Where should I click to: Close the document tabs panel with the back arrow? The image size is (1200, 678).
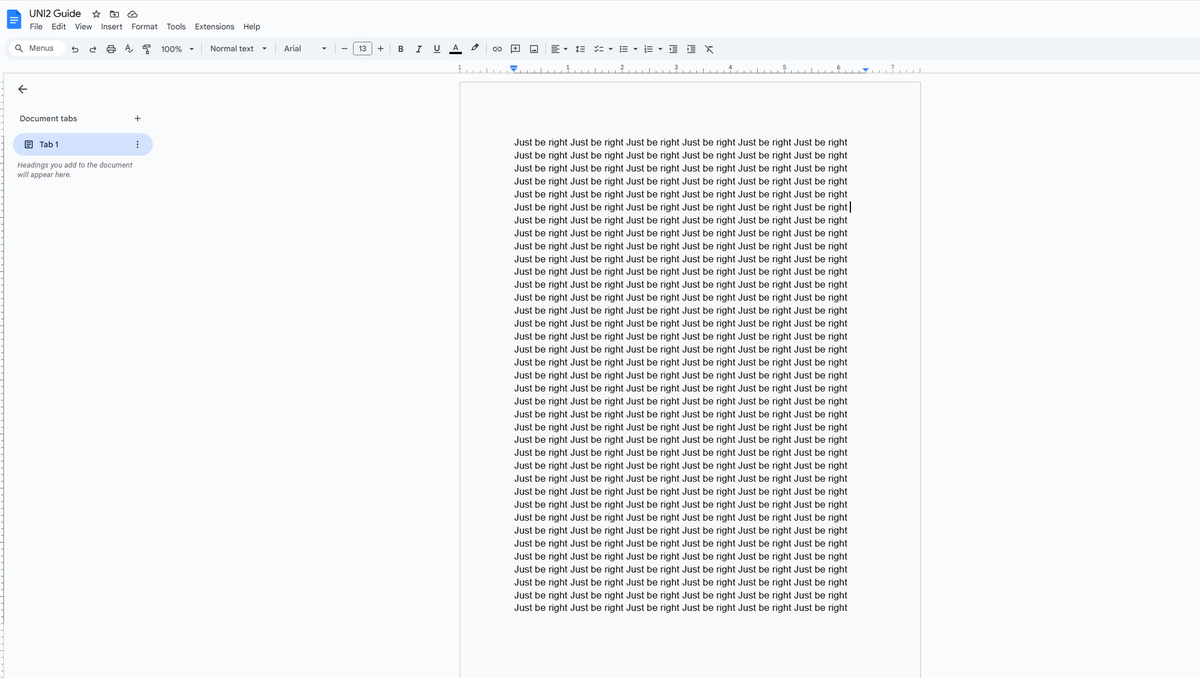(23, 89)
